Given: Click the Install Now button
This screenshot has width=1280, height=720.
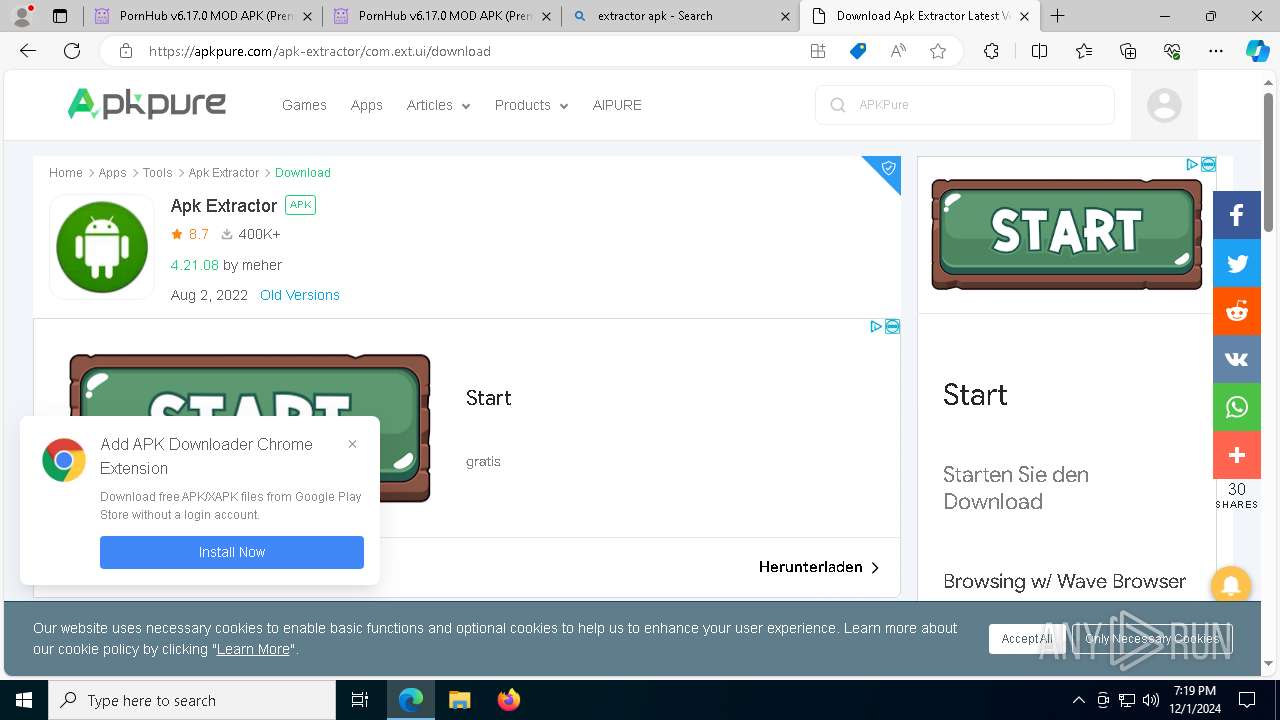Looking at the screenshot, I should point(232,552).
